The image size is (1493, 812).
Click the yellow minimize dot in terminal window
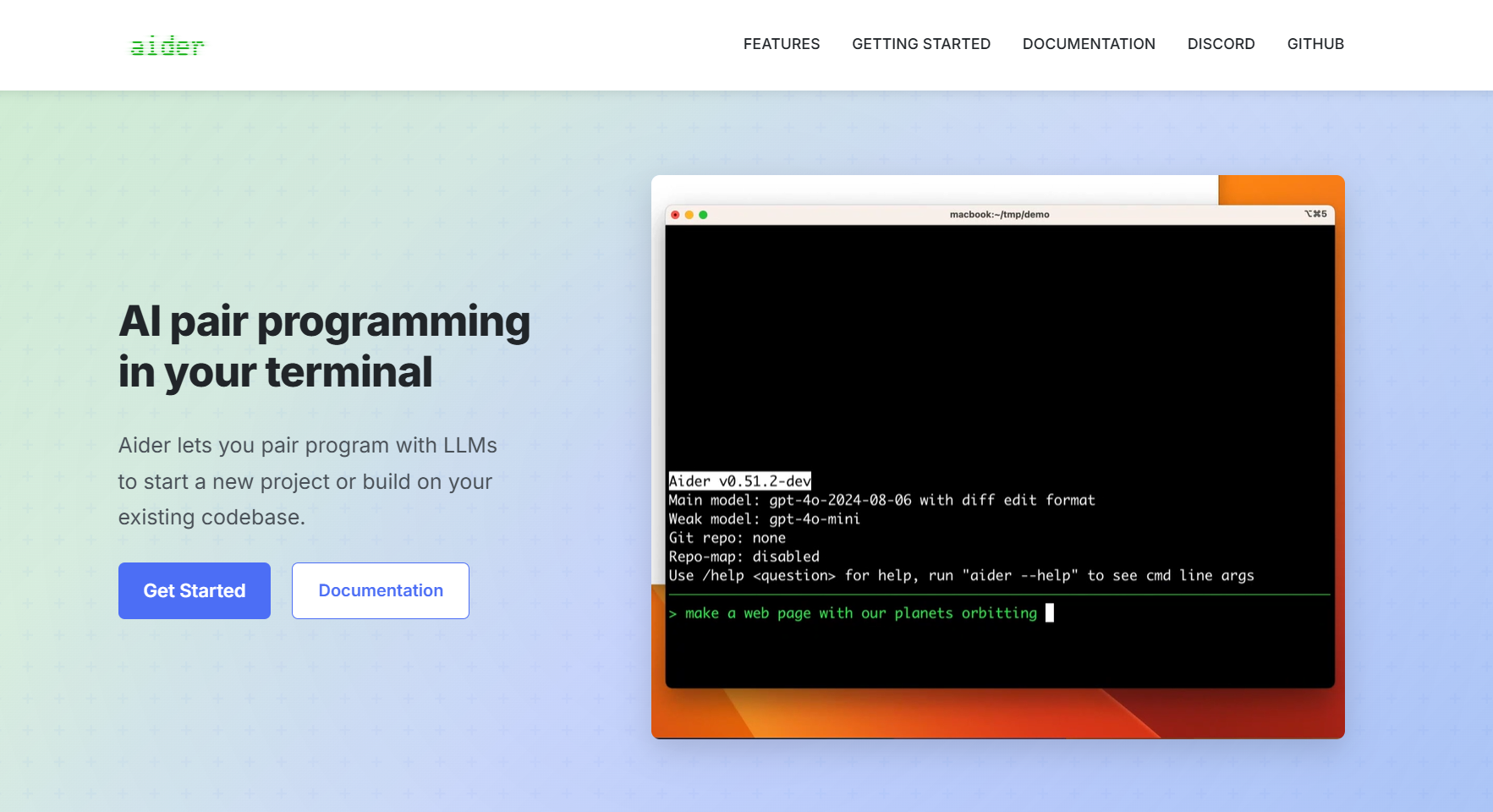(689, 215)
